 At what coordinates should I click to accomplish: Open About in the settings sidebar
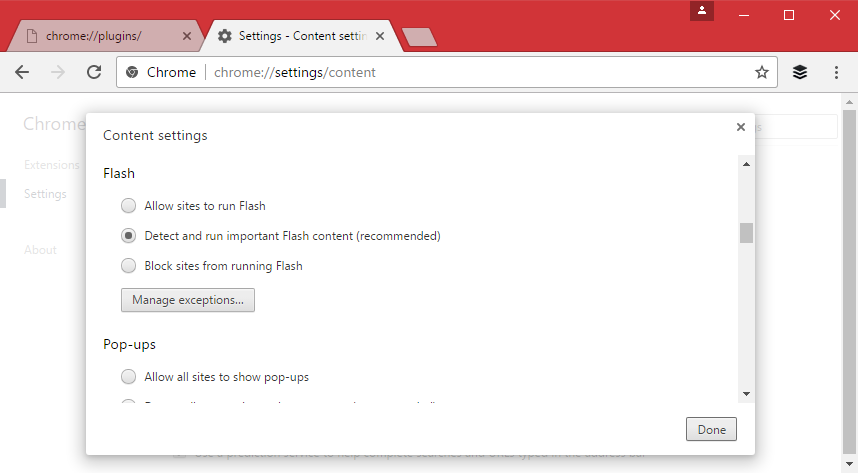coord(40,250)
